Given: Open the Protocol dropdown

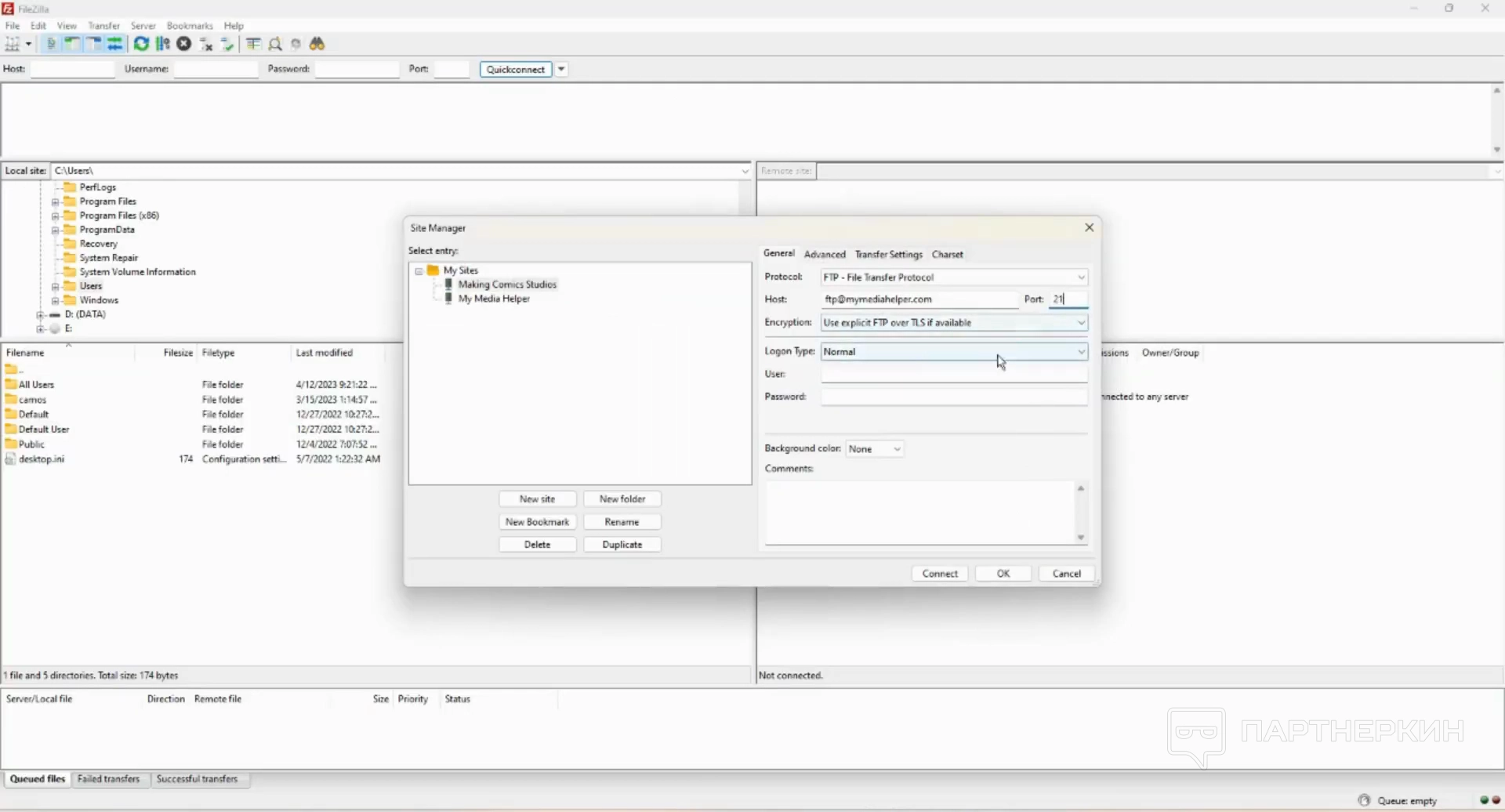Looking at the screenshot, I should pyautogui.click(x=954, y=277).
